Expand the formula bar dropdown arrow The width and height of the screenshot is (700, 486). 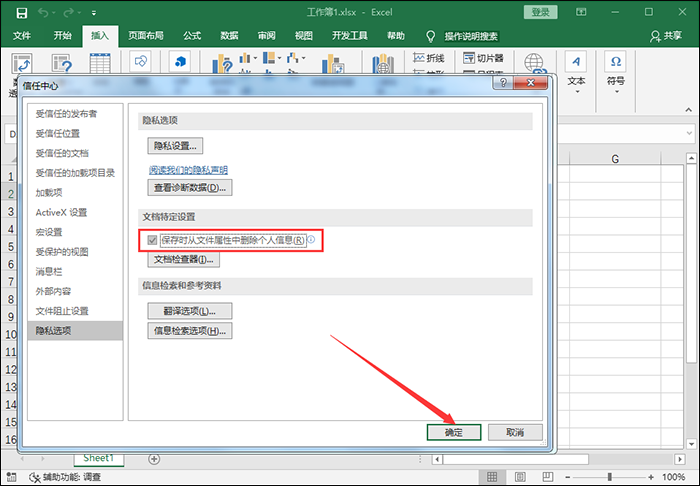click(689, 133)
